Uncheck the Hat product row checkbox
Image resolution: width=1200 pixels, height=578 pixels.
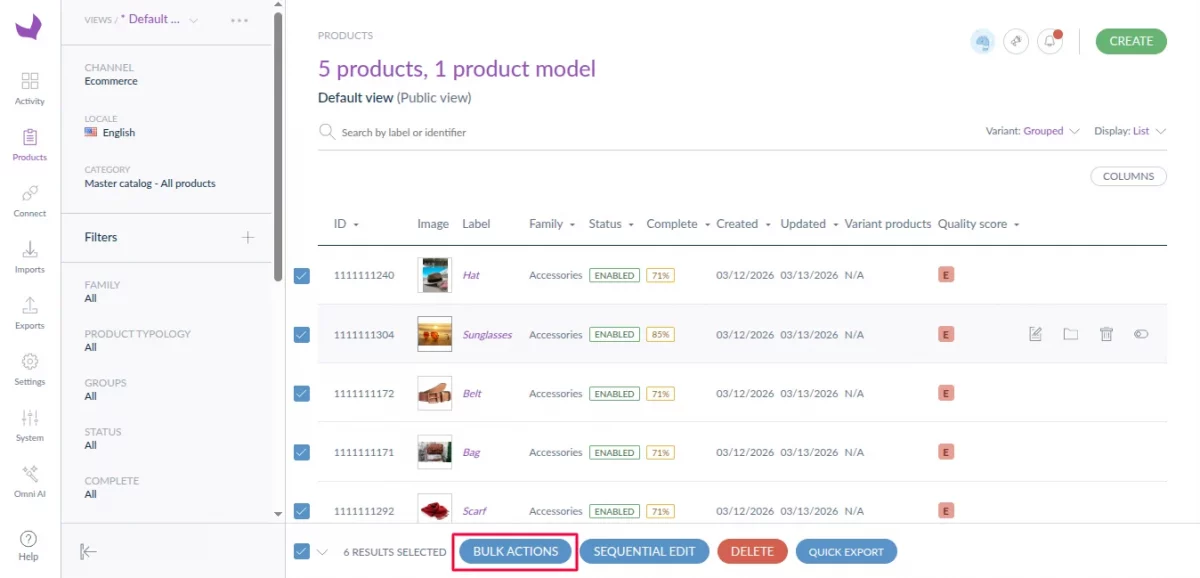[301, 275]
